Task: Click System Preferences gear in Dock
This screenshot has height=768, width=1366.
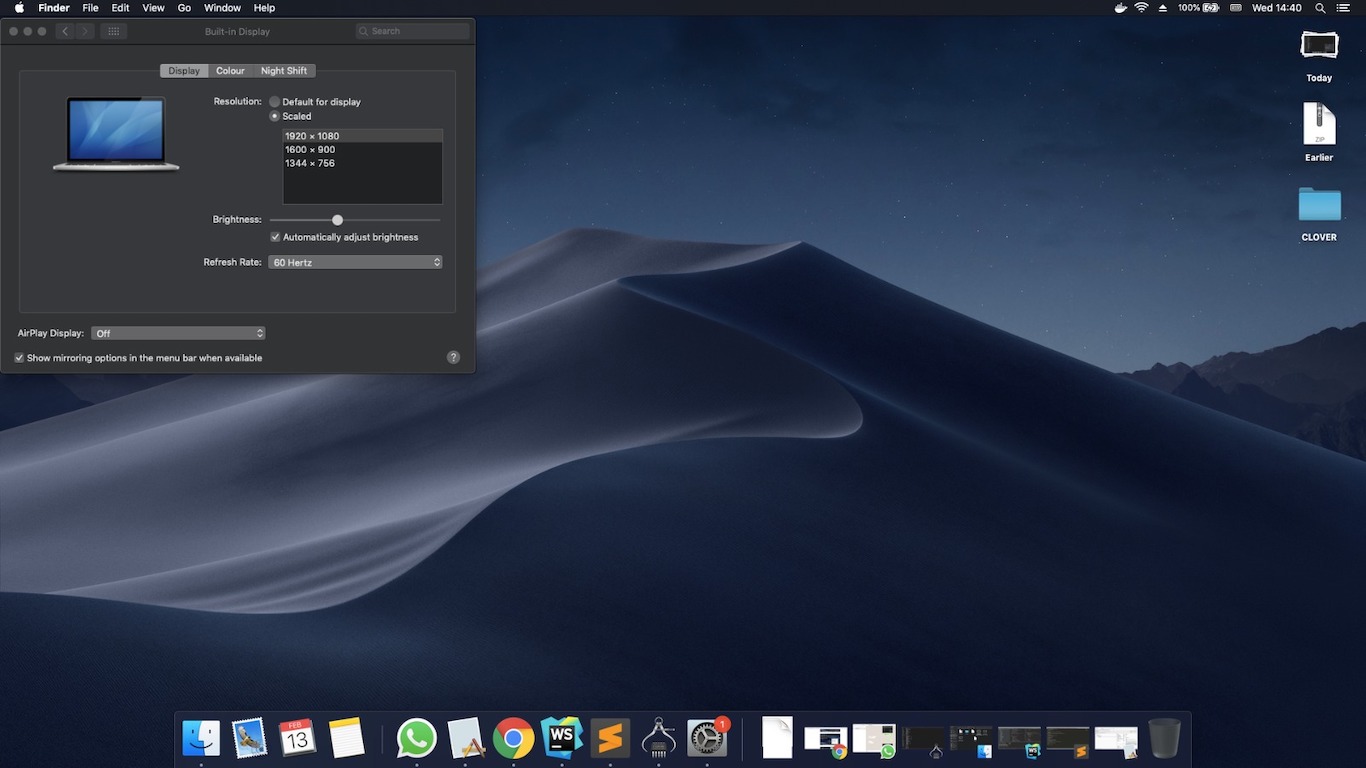Action: [x=707, y=739]
